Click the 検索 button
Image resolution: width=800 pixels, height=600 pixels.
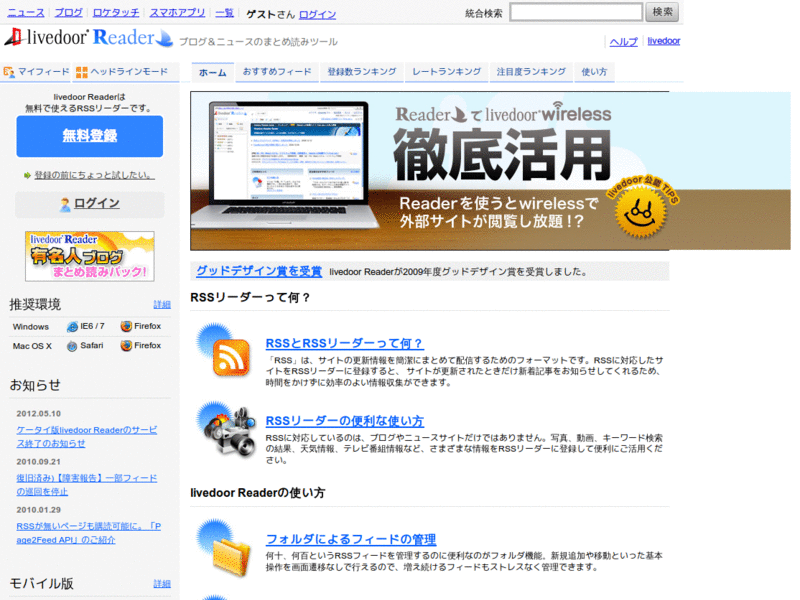662,12
